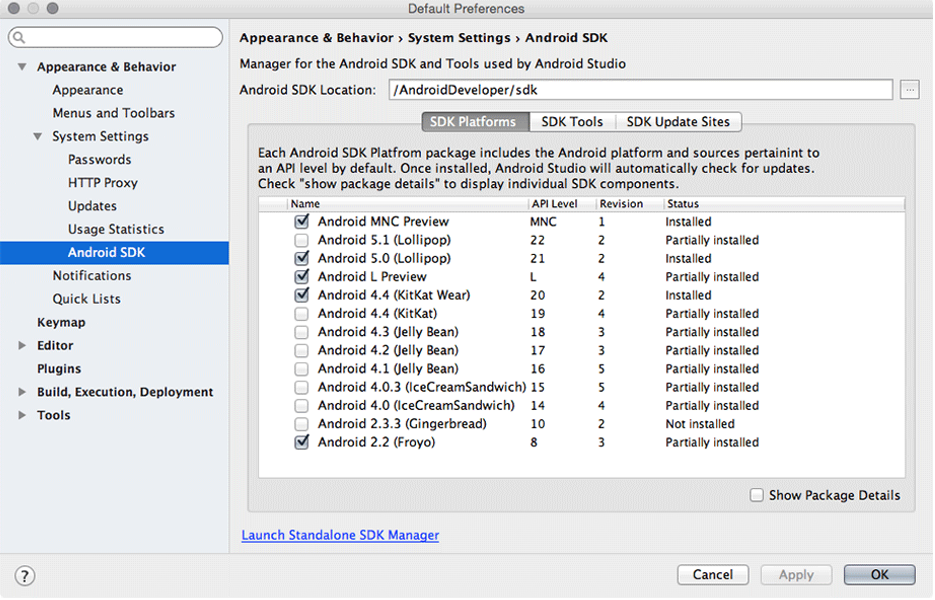Check Android 2.3.3 (Gingerbread)
The image size is (935, 600).
pos(302,423)
